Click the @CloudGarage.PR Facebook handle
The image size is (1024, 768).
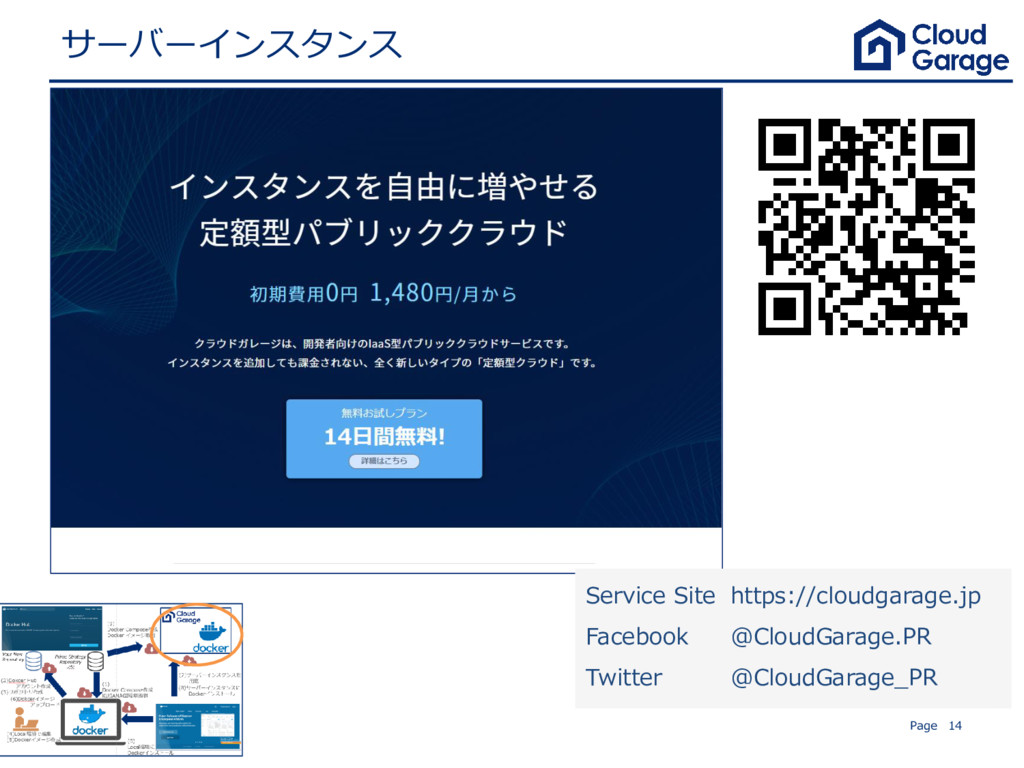pos(831,636)
